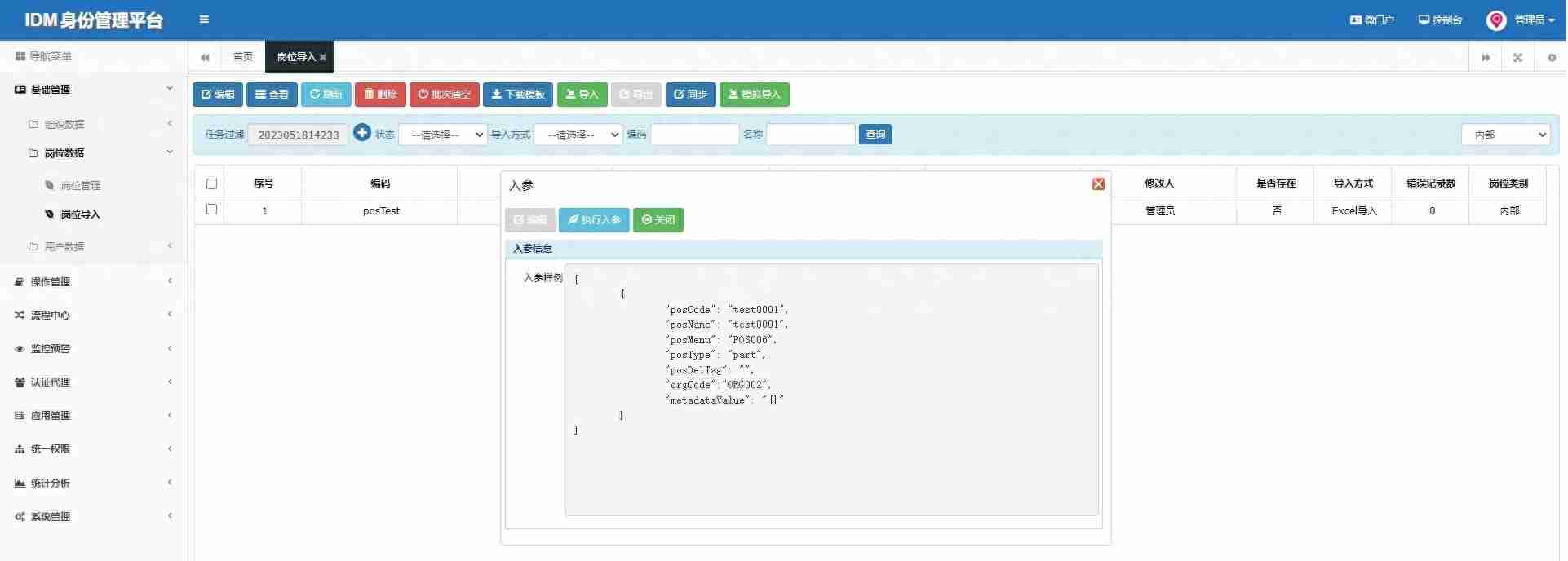Image resolution: width=1568 pixels, height=561 pixels.
Task: Click the administrator avatar icon
Action: click(1496, 20)
